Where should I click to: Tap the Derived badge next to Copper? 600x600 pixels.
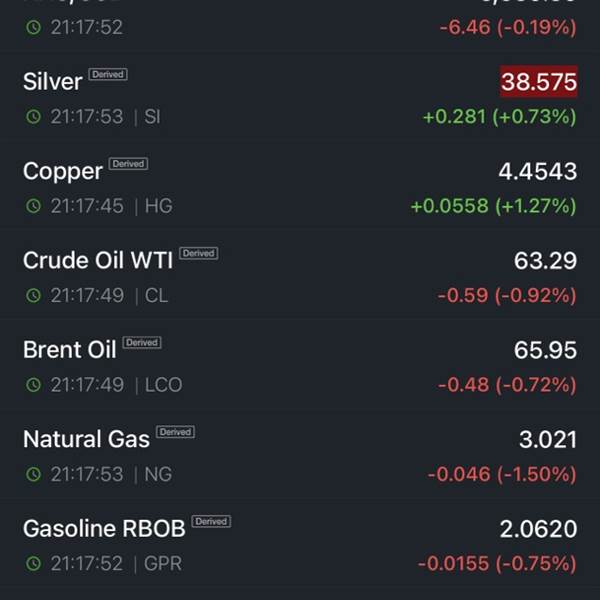click(128, 164)
